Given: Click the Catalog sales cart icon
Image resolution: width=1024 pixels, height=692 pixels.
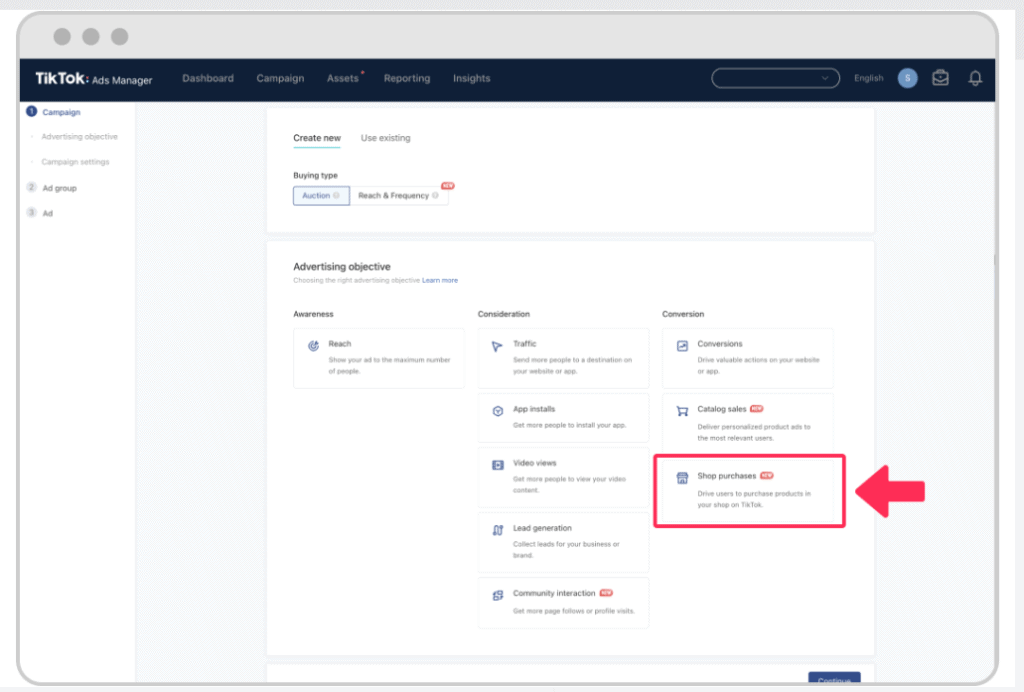Looking at the screenshot, I should 682,411.
